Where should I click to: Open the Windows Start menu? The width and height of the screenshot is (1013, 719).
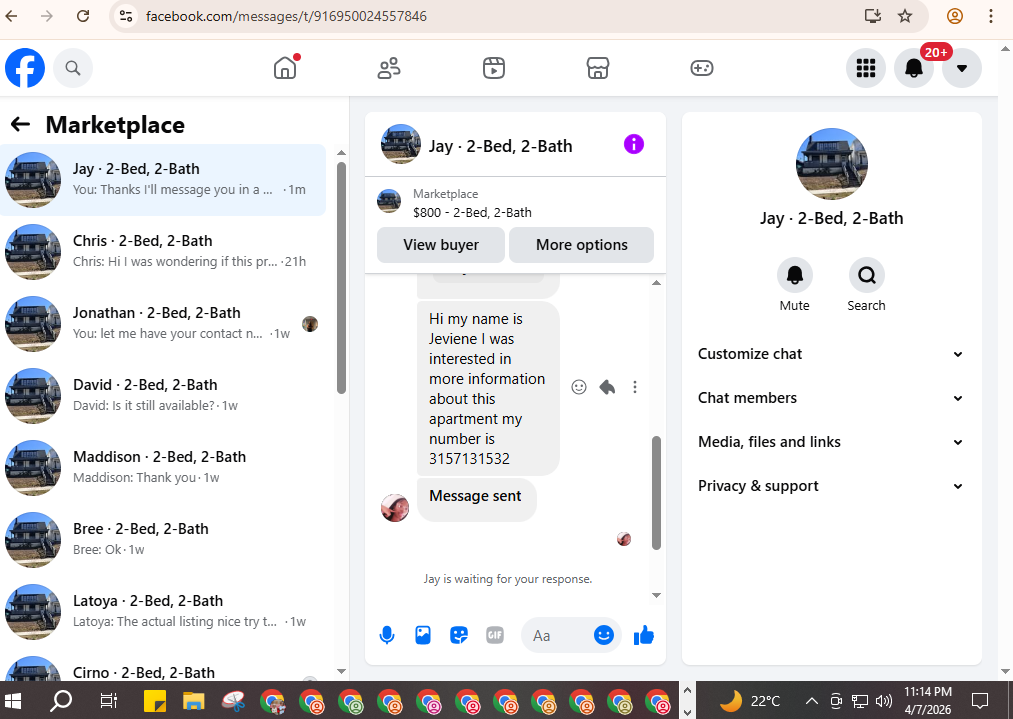(x=13, y=701)
